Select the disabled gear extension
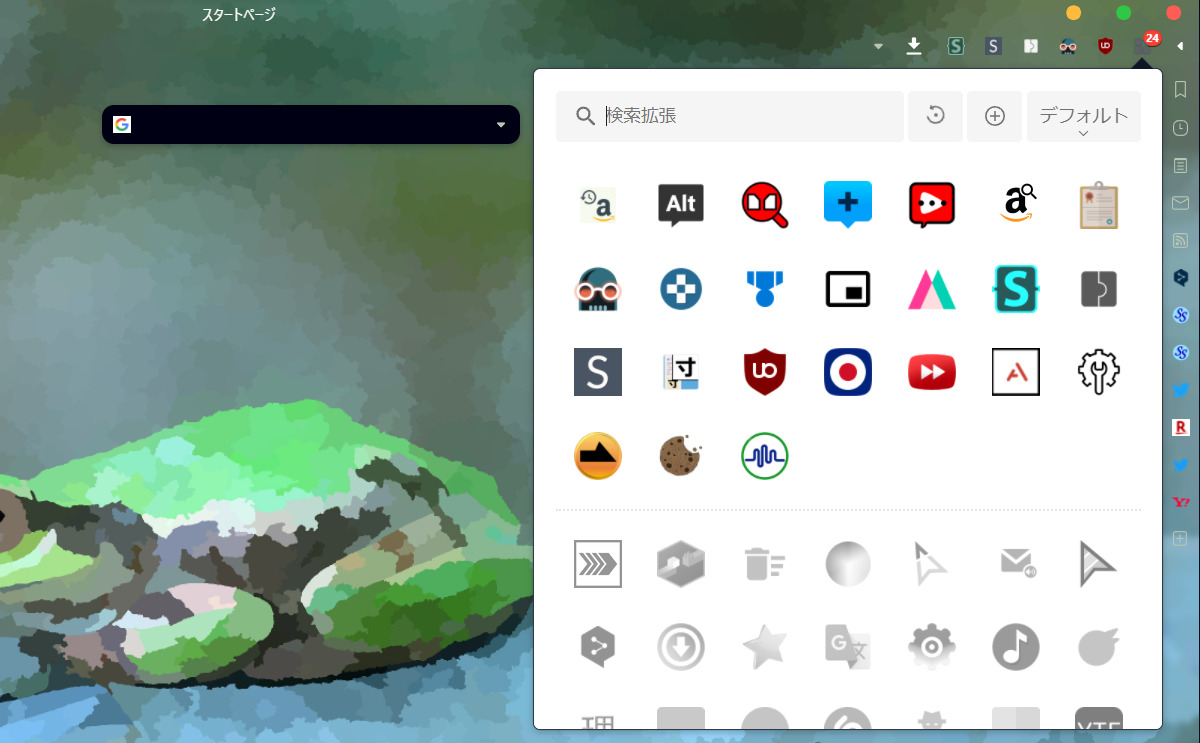 click(x=932, y=648)
